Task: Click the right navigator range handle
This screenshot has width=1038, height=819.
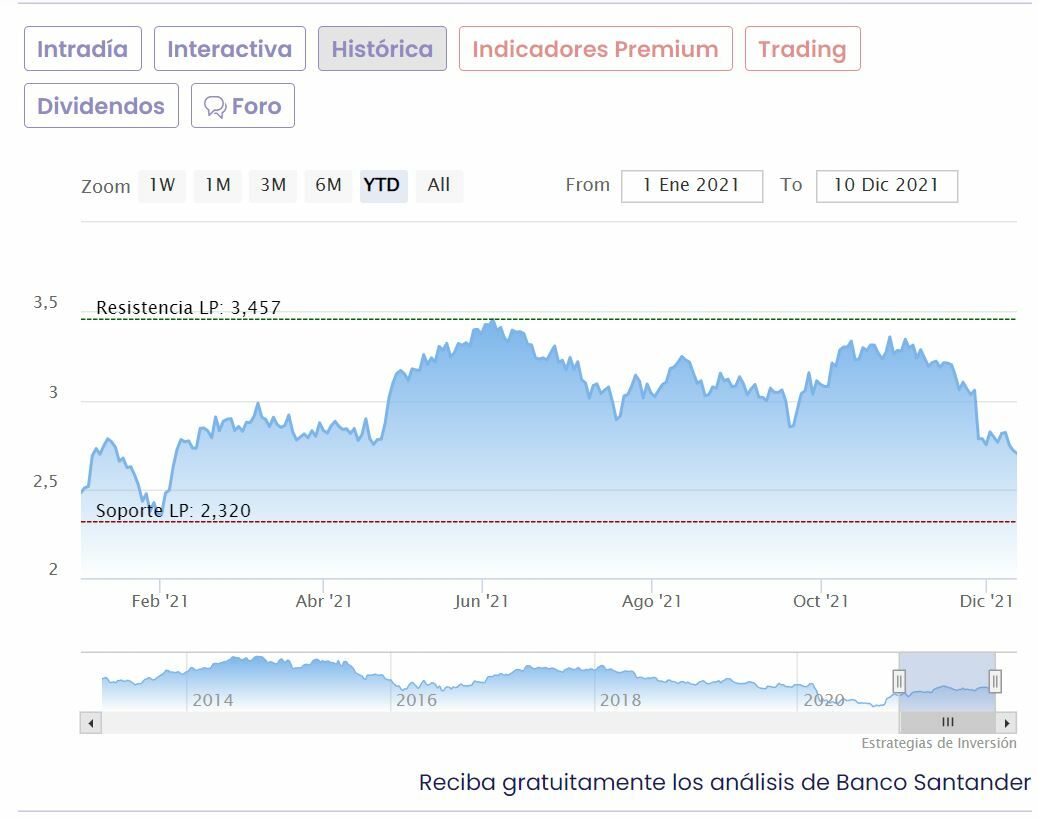Action: (995, 682)
